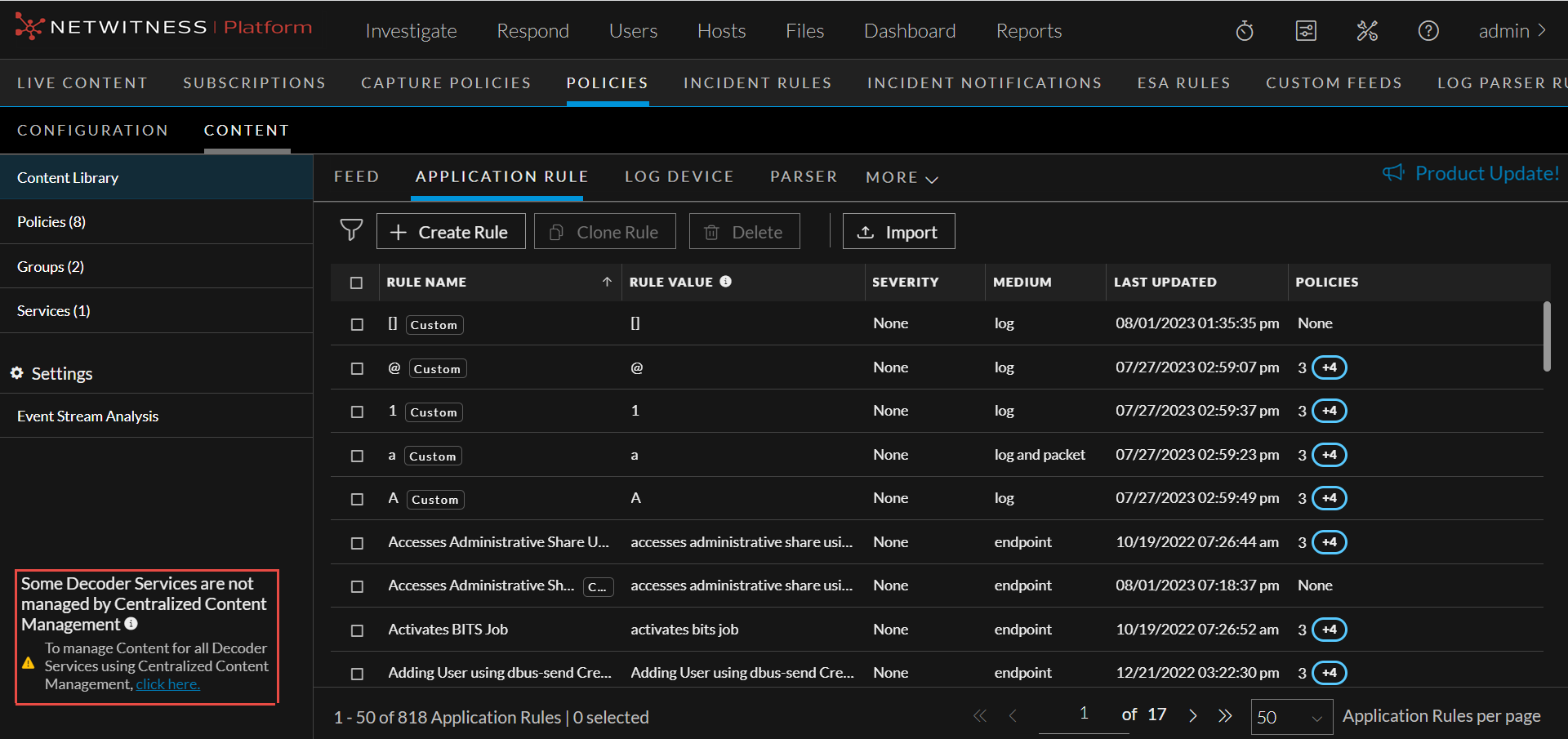Check the checkbox for Activates BITS Job rule
The image size is (1568, 739).
pos(356,630)
